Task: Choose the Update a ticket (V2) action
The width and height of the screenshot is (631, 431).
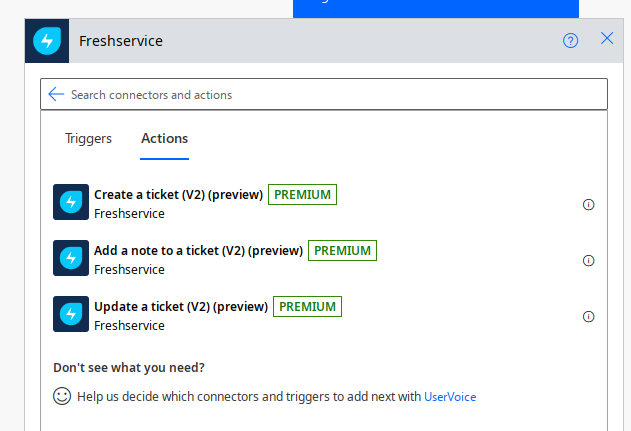Action: pyautogui.click(x=181, y=306)
